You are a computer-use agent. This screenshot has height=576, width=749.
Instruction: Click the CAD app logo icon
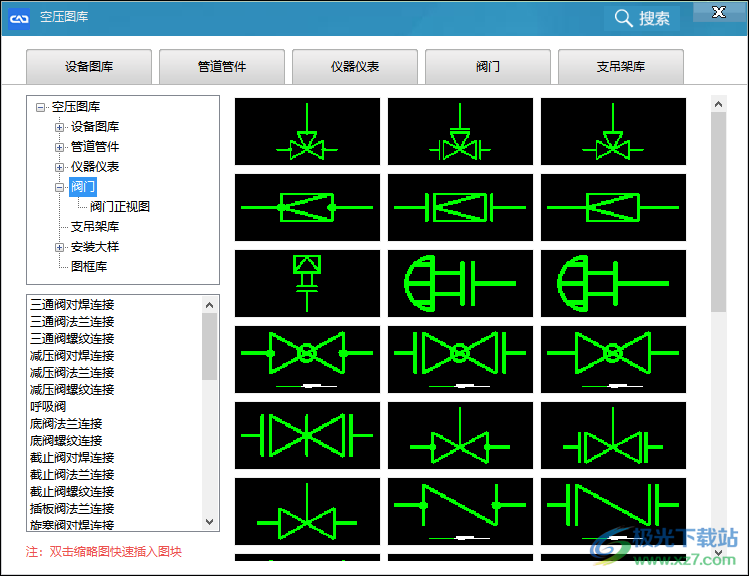[x=19, y=19]
